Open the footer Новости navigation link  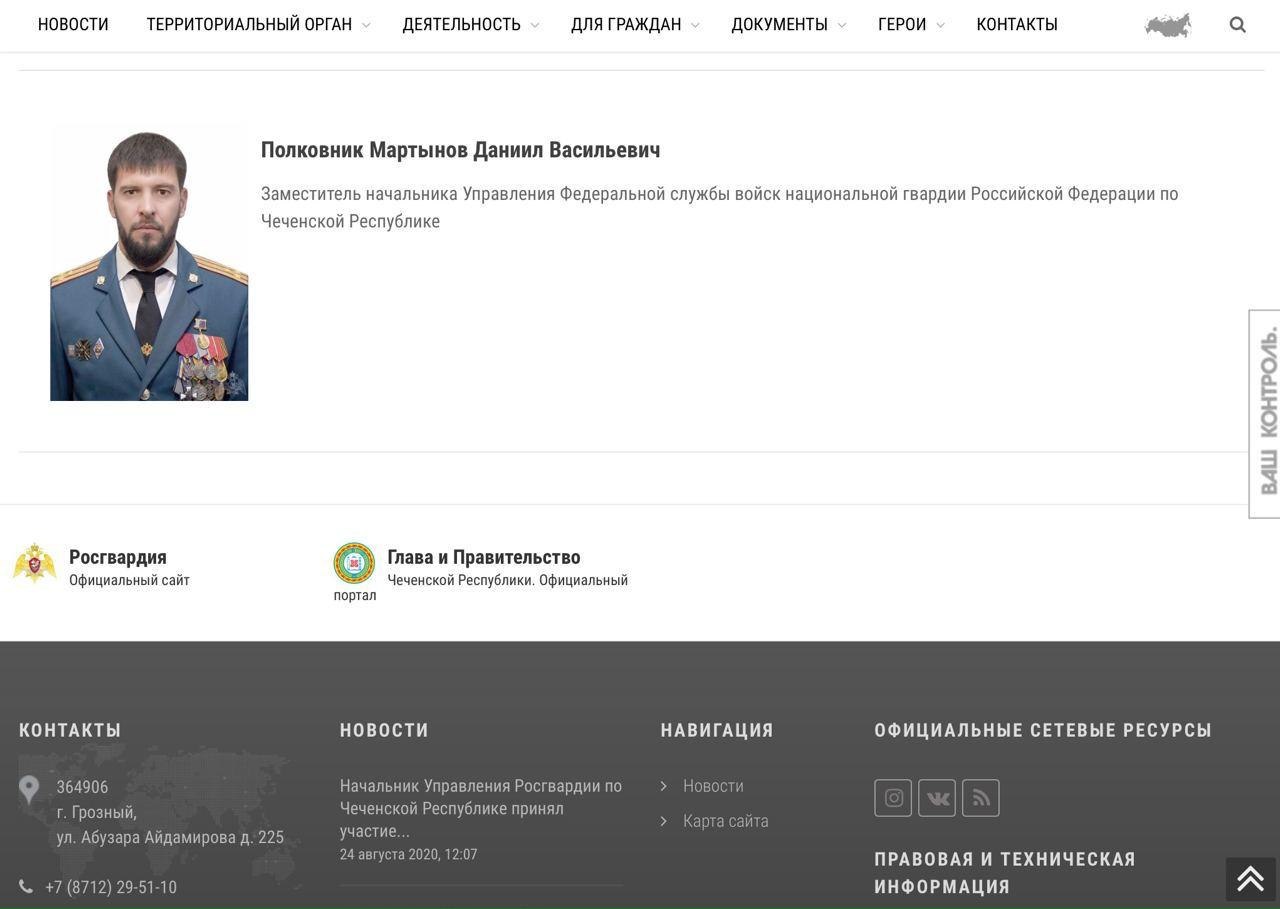713,786
